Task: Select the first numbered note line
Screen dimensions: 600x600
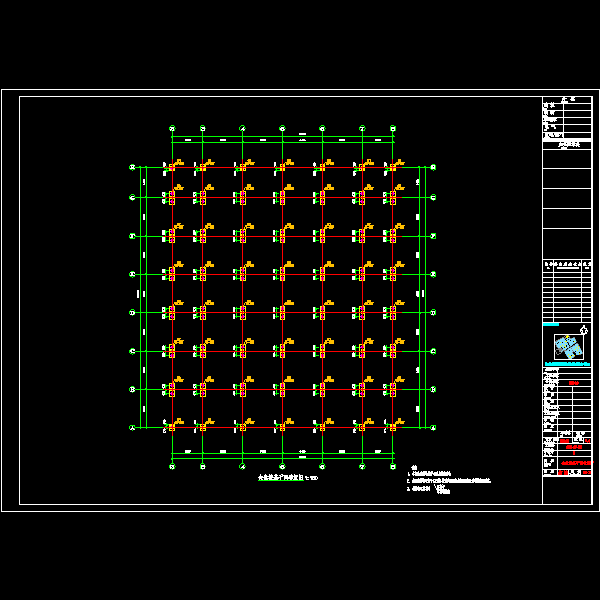Action: (429, 474)
